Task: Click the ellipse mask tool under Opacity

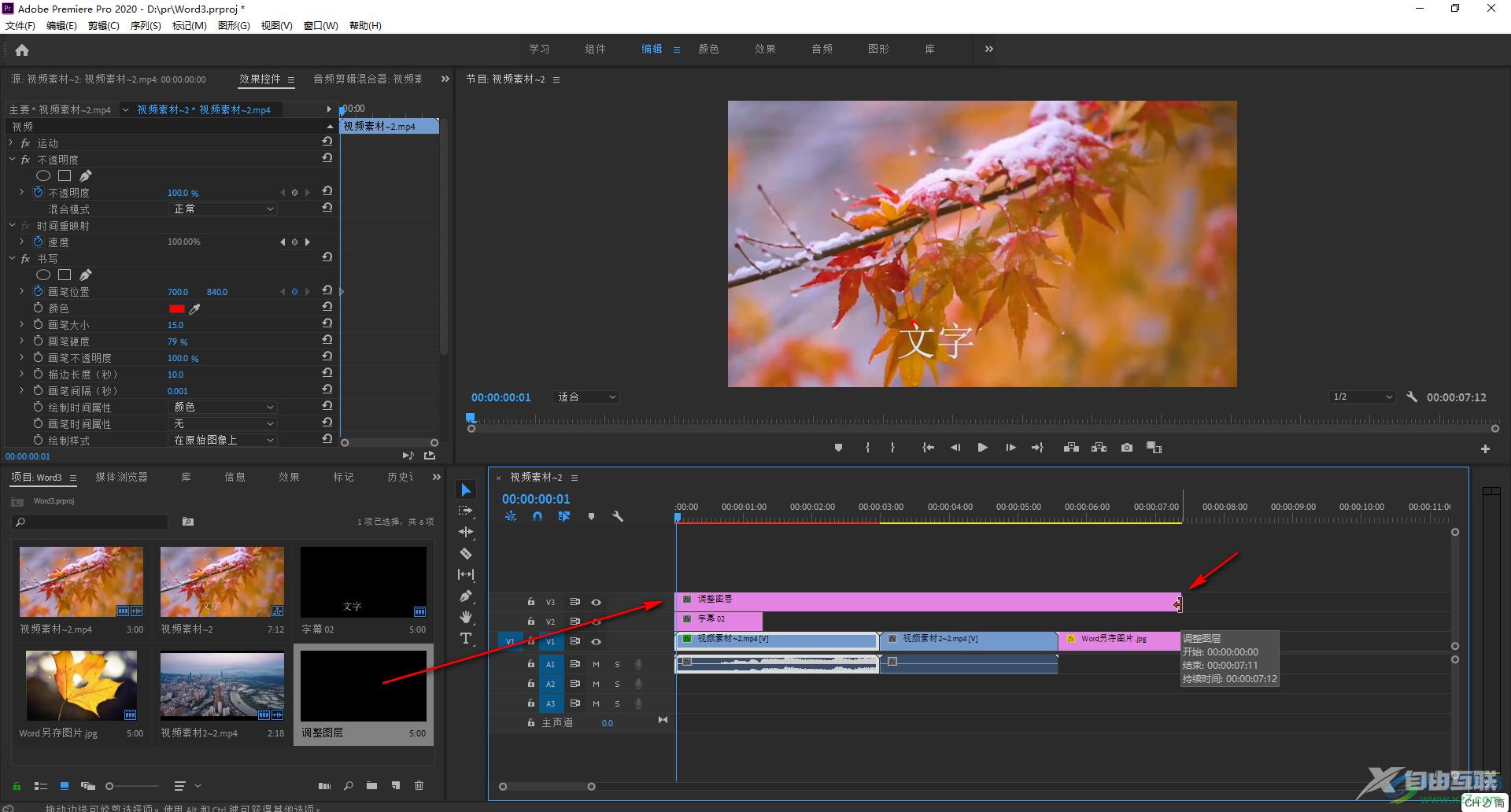Action: point(43,175)
